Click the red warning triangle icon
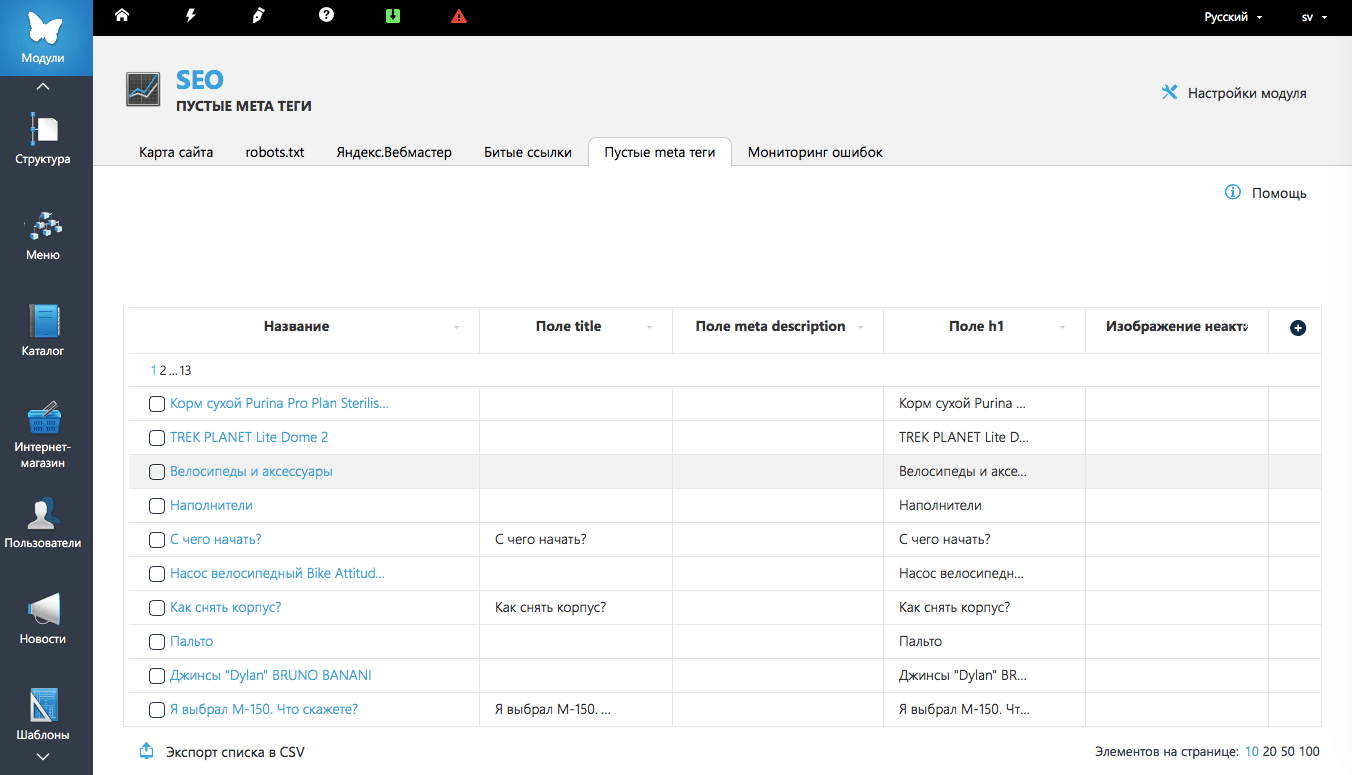1352x775 pixels. [459, 16]
